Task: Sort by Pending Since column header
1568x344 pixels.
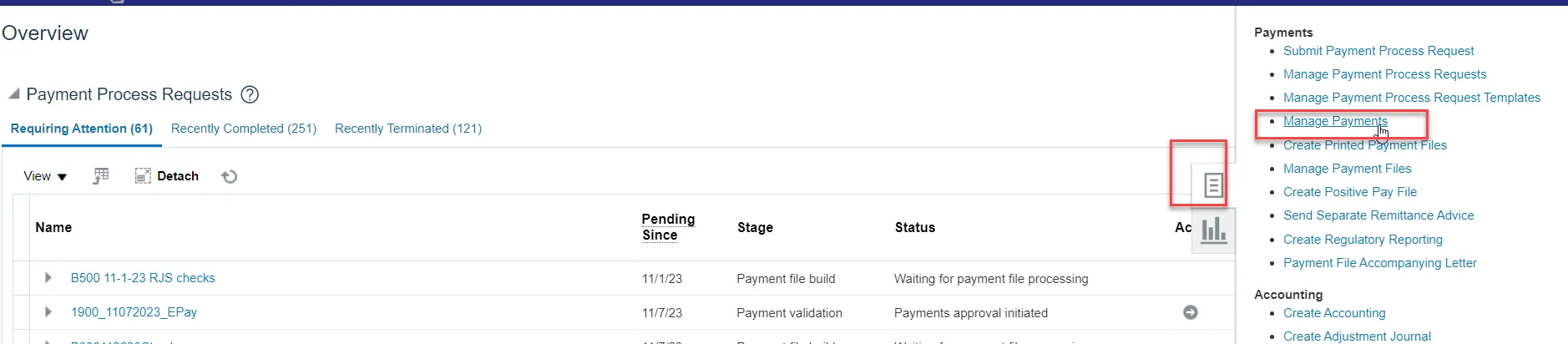Action: pyautogui.click(x=668, y=227)
